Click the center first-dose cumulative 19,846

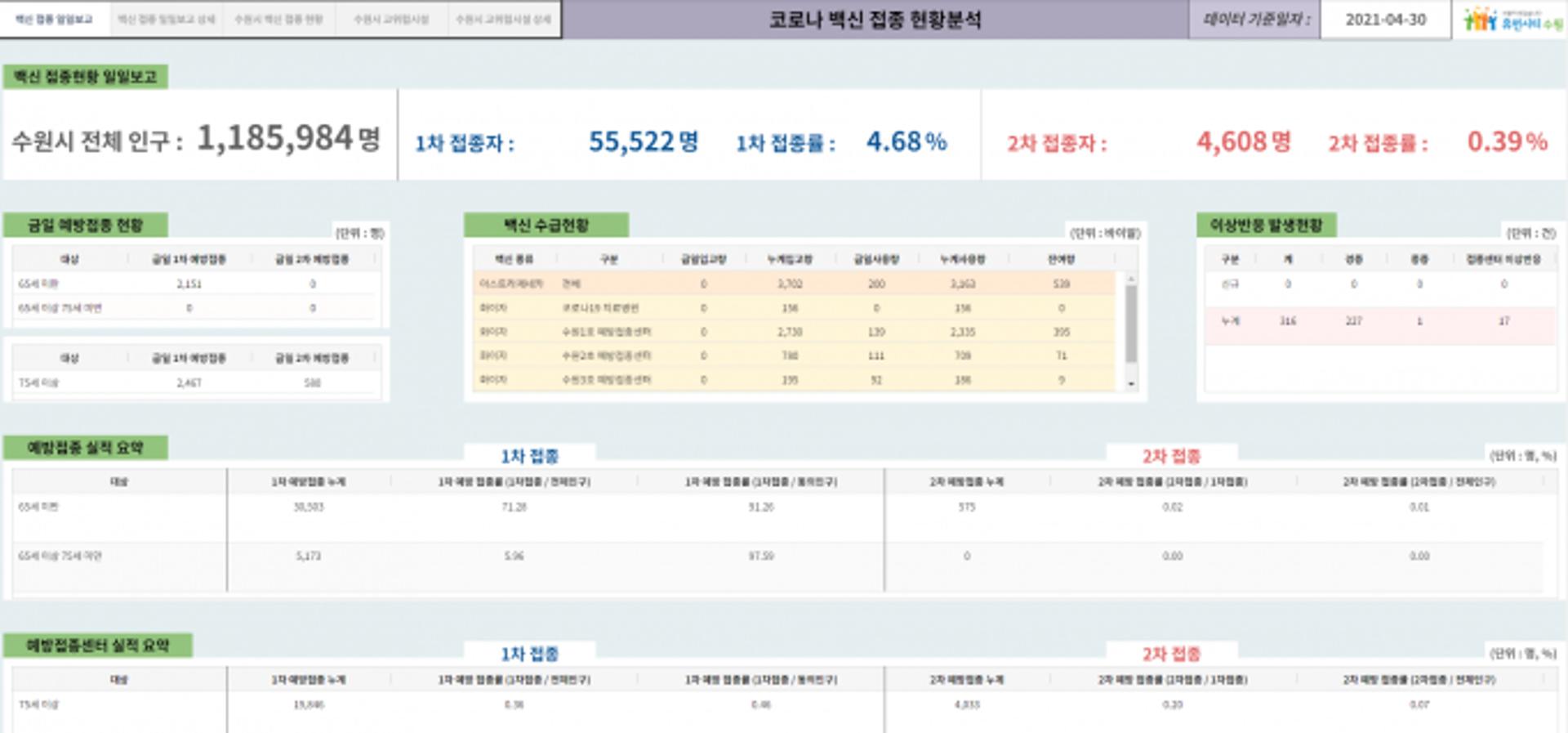coord(309,704)
